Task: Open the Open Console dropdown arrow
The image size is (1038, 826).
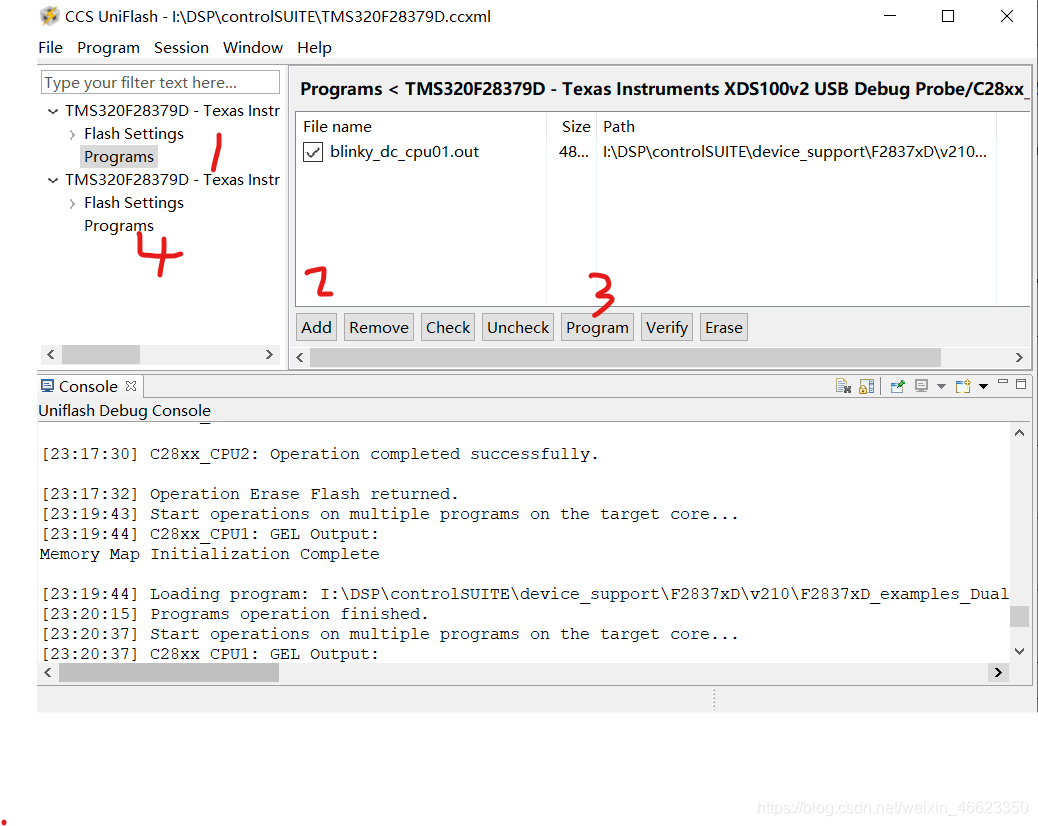Action: tap(983, 387)
